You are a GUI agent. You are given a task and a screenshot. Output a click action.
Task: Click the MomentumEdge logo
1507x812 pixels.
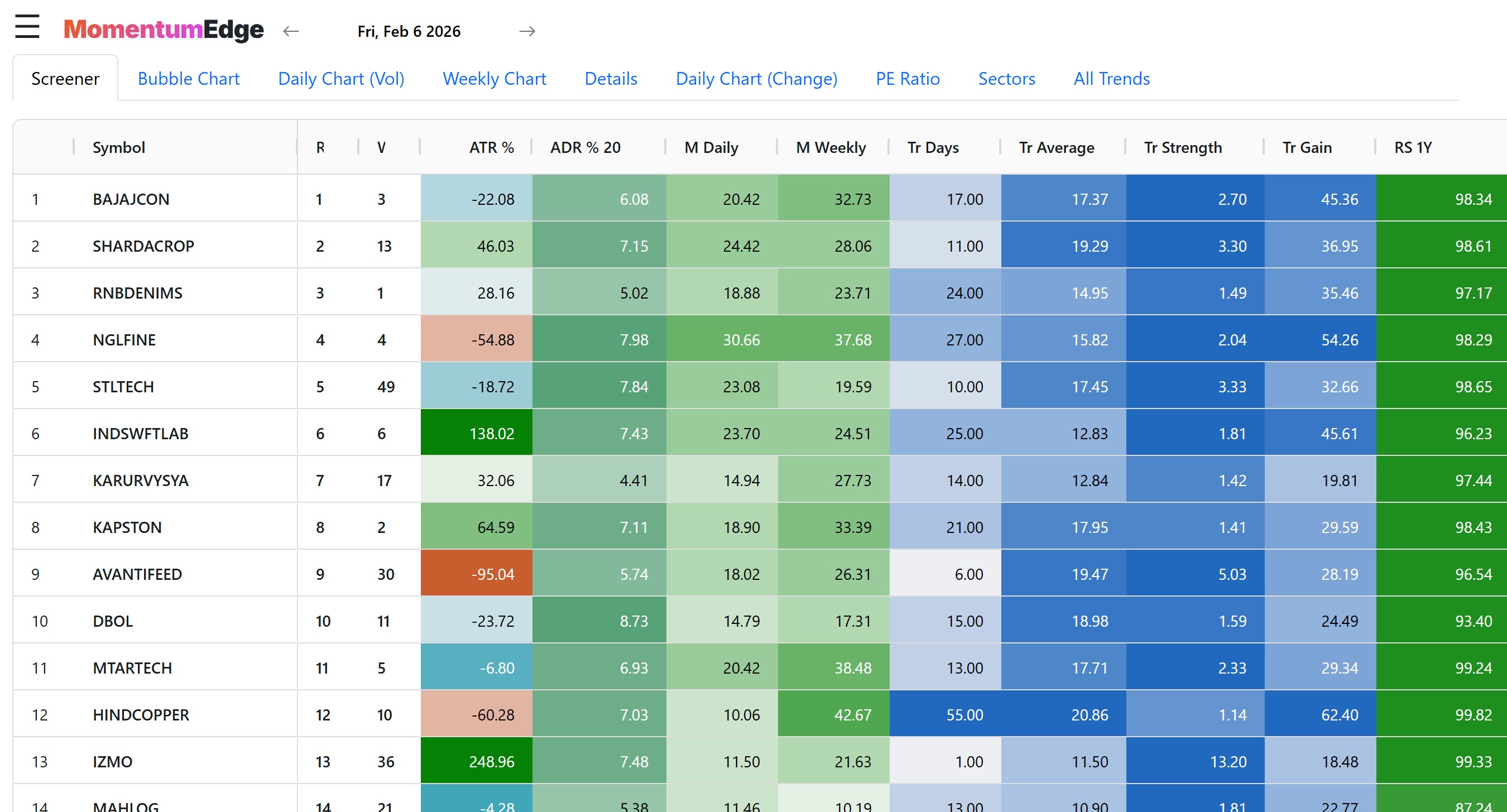pyautogui.click(x=165, y=29)
